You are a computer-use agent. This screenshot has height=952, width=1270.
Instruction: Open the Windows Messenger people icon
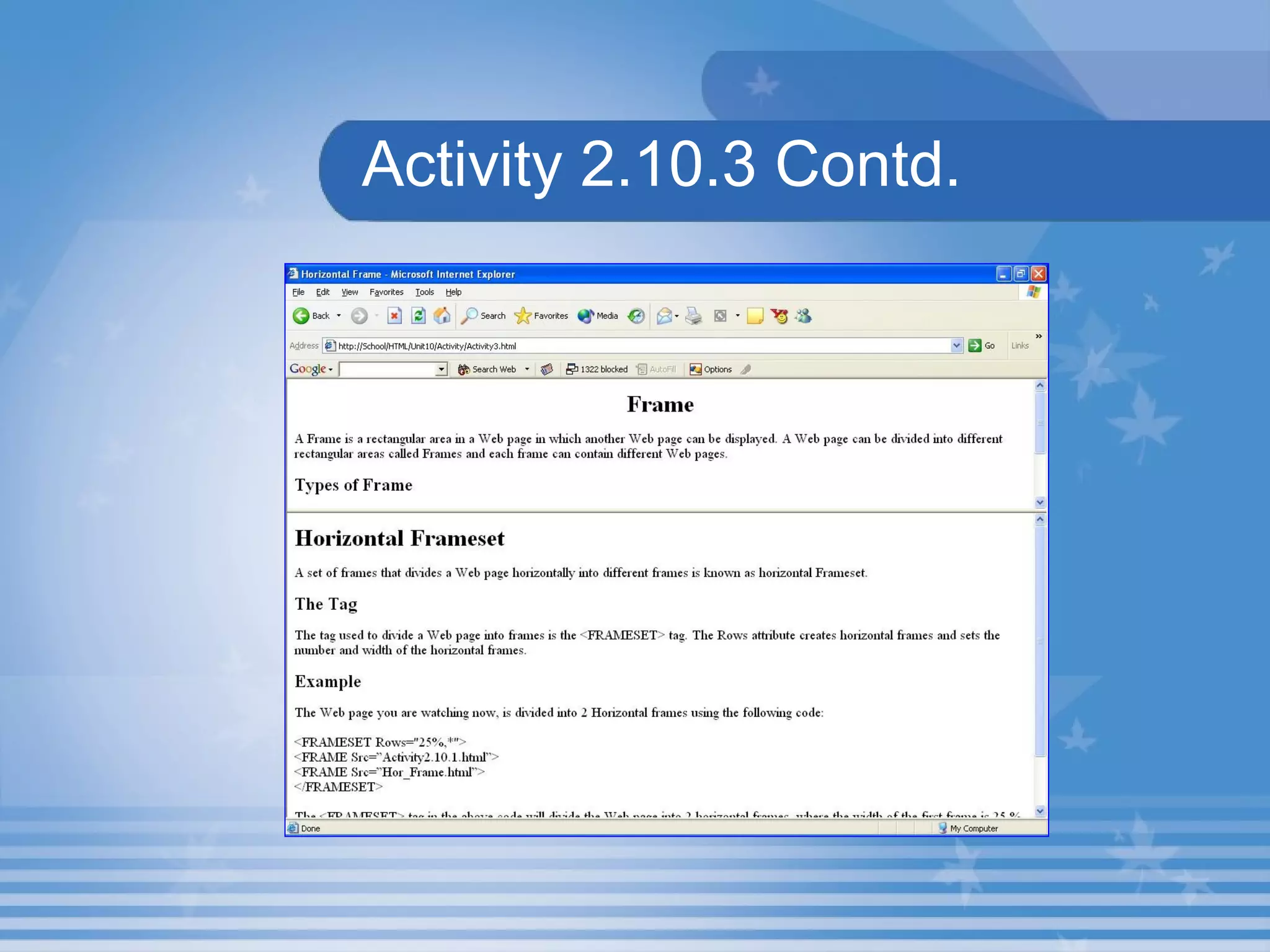pos(804,316)
